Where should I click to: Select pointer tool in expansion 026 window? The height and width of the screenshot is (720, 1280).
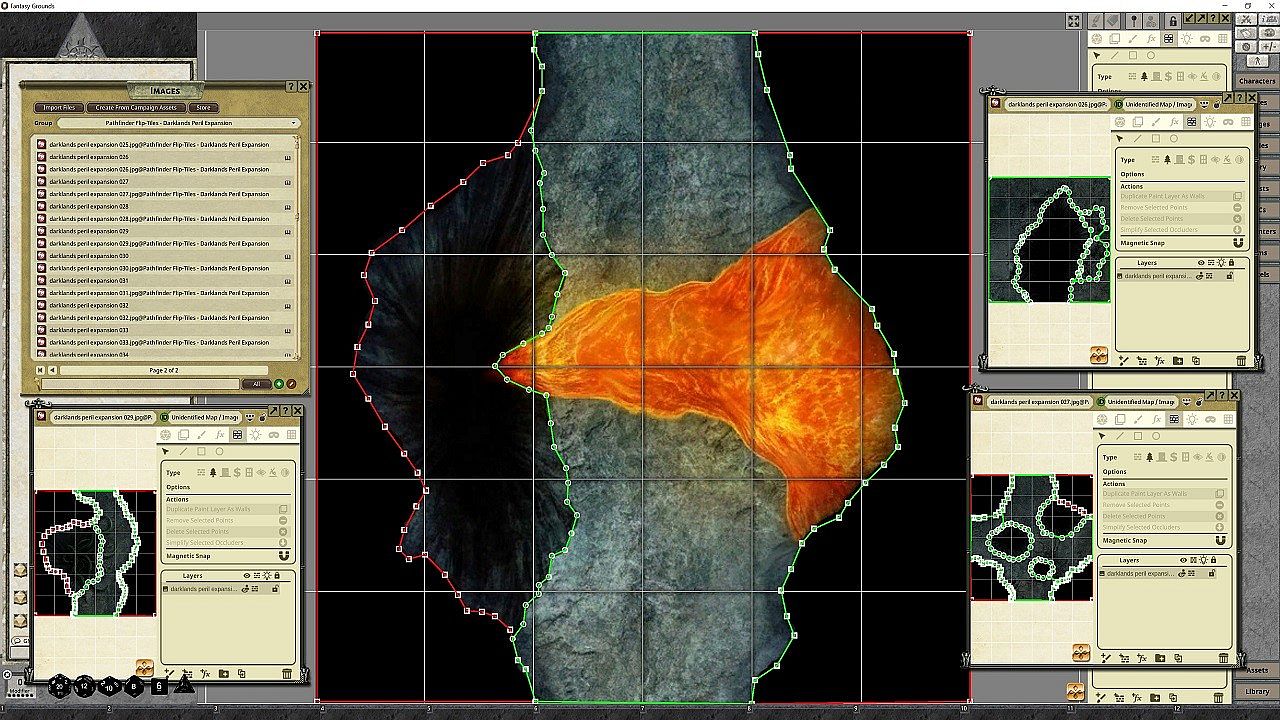[x=1120, y=139]
